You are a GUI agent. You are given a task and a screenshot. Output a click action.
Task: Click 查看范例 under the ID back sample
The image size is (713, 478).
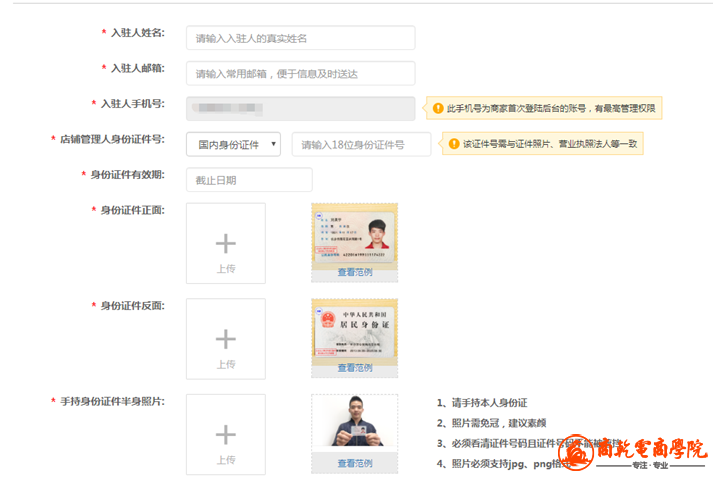[354, 368]
